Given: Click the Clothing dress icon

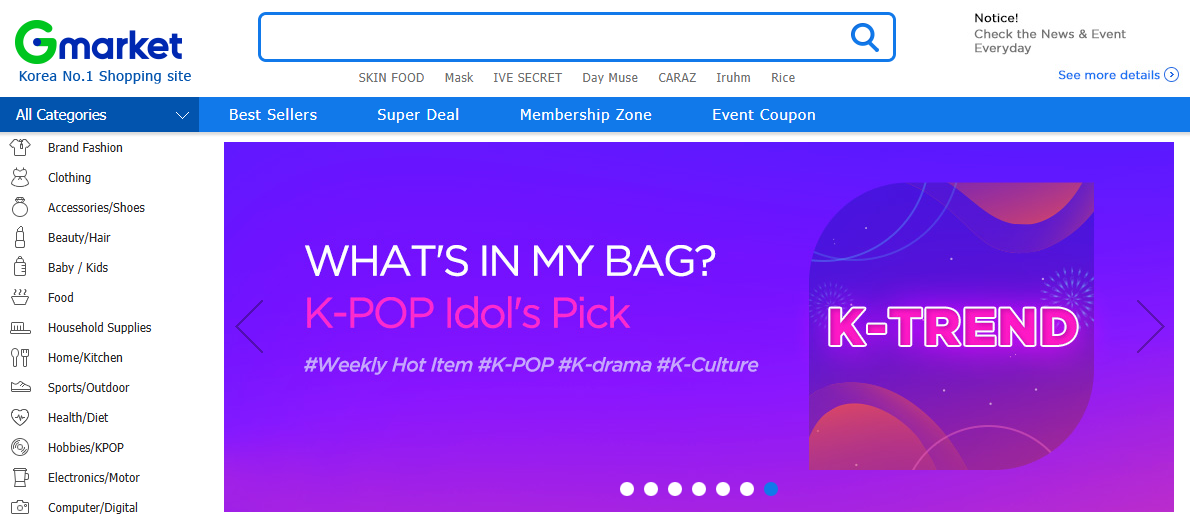Looking at the screenshot, I should click(19, 178).
